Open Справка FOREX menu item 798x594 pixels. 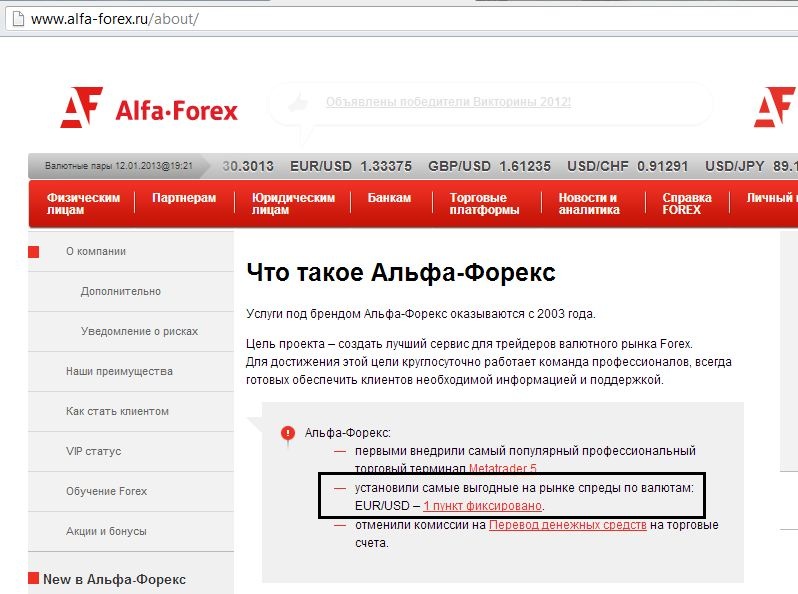tap(687, 204)
